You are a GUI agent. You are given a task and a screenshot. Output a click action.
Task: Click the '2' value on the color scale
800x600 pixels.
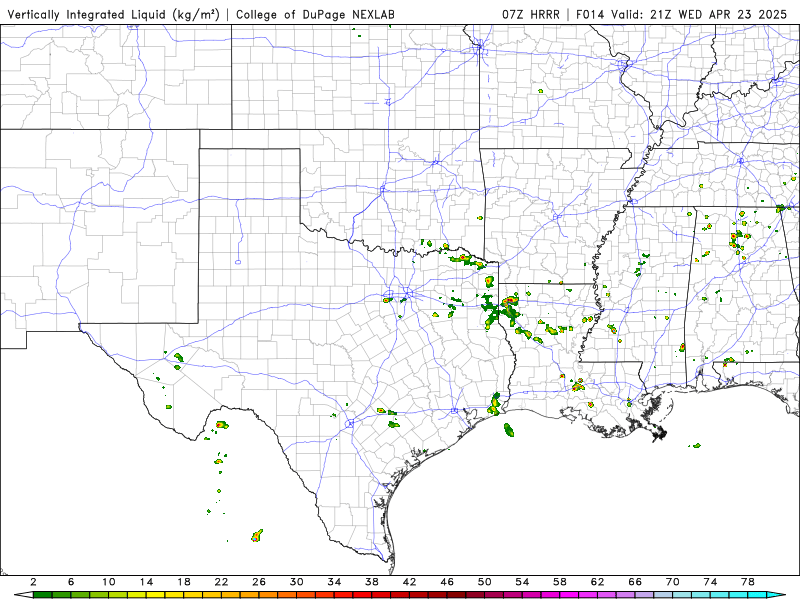click(x=33, y=582)
